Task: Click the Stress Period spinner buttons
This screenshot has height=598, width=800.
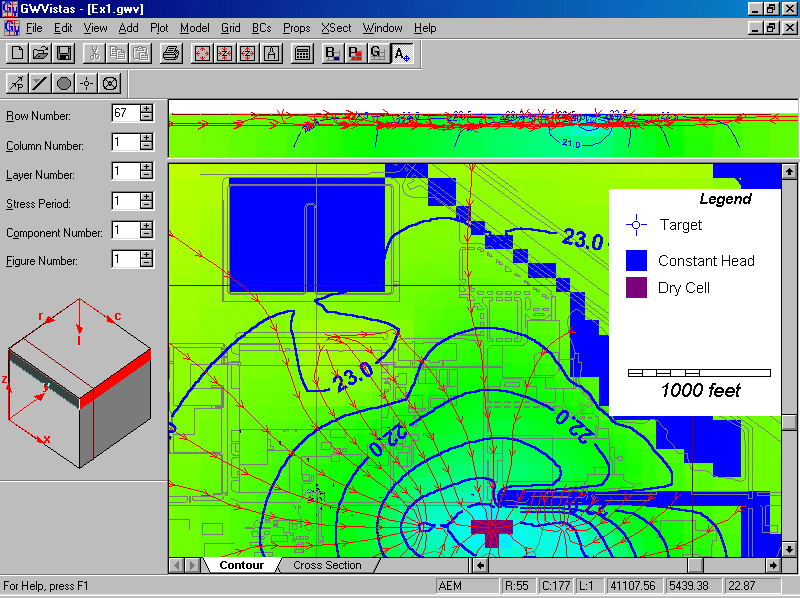Action: [146, 201]
